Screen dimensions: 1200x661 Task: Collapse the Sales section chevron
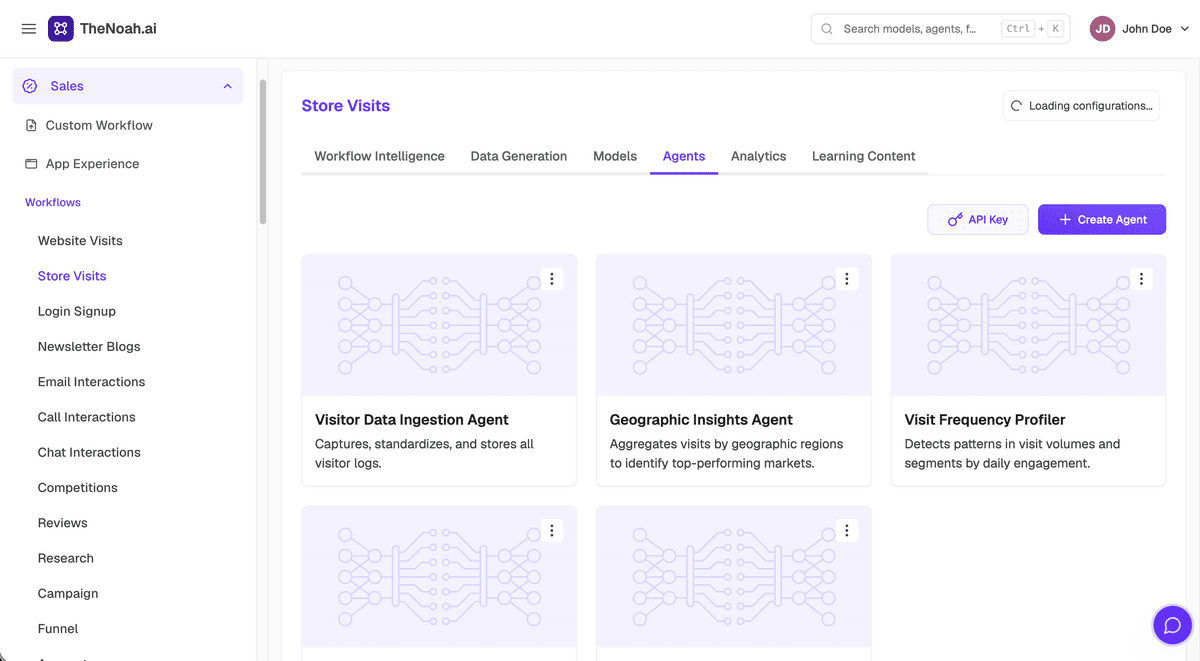[228, 86]
